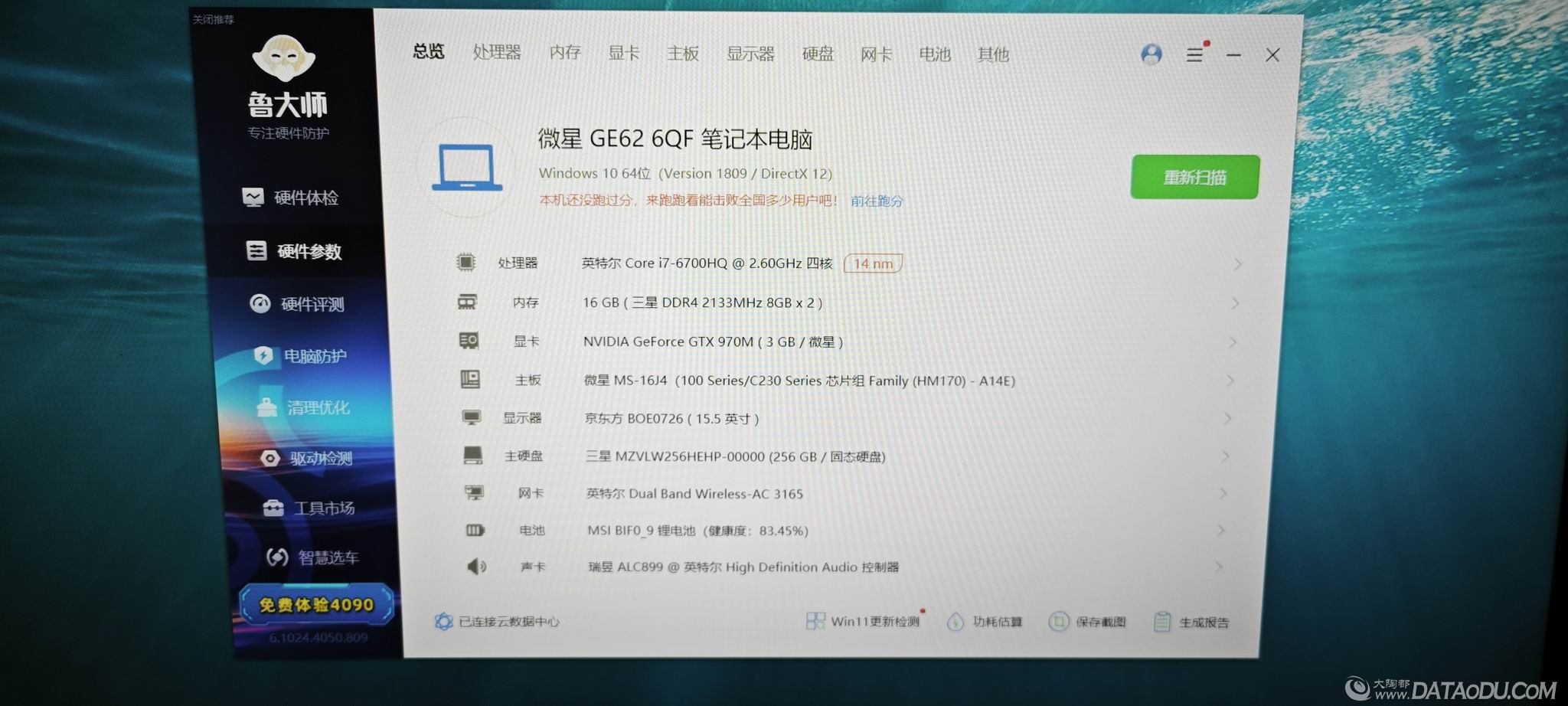Click the 14 nm process badge

[x=873, y=263]
